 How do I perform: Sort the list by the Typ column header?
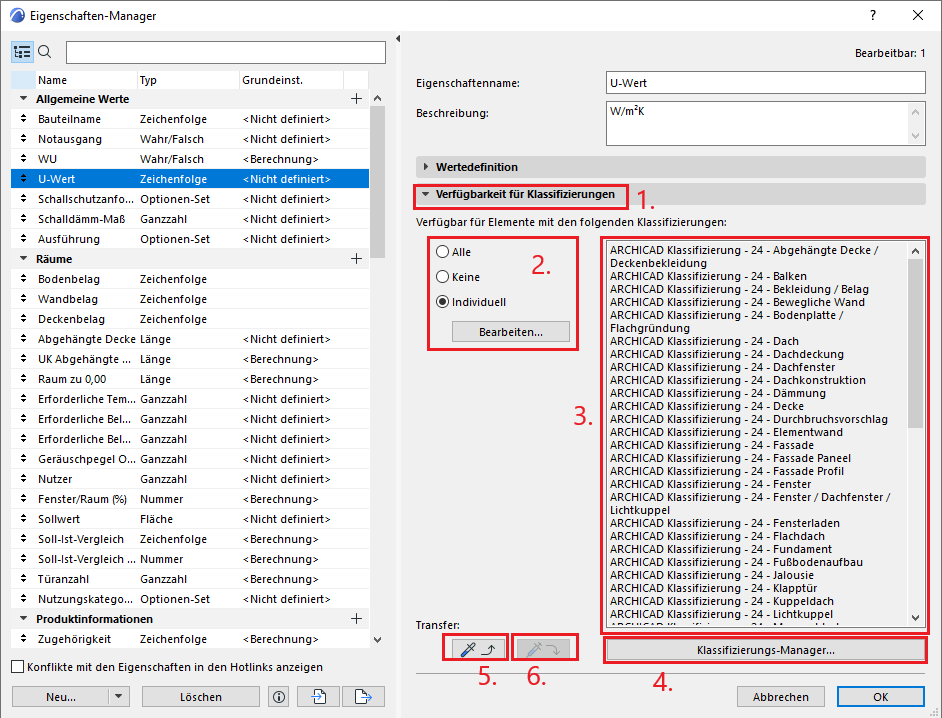187,80
